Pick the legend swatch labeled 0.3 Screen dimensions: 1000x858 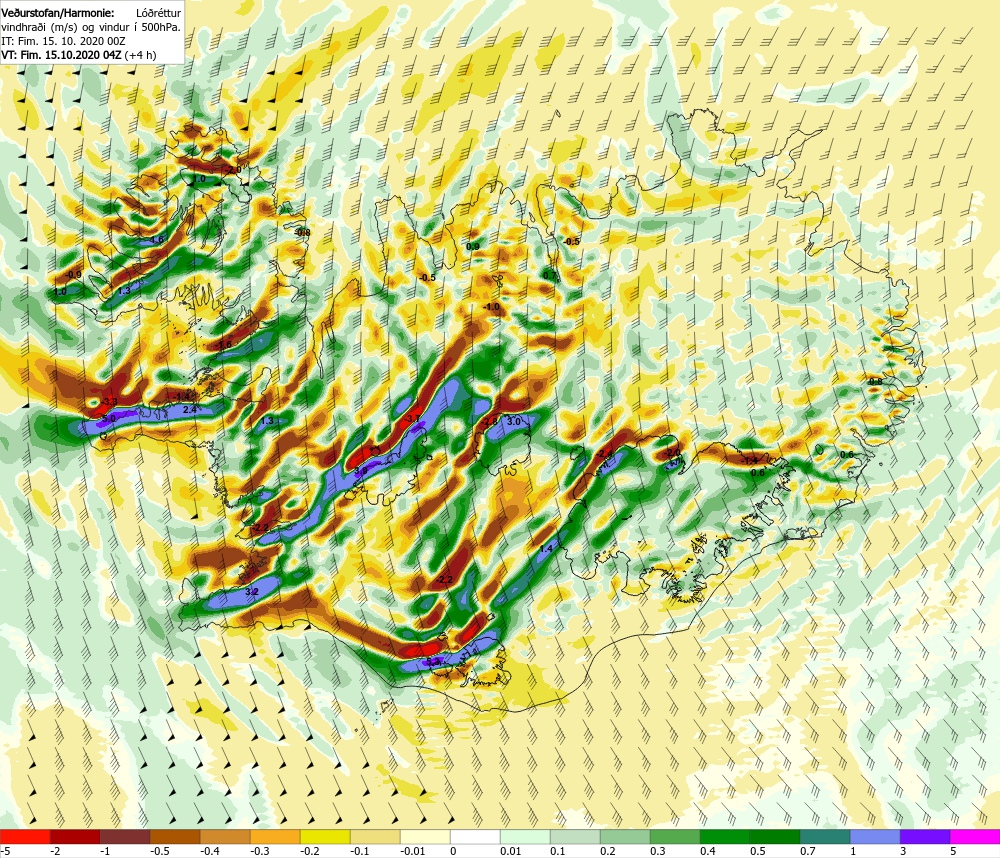click(x=675, y=836)
